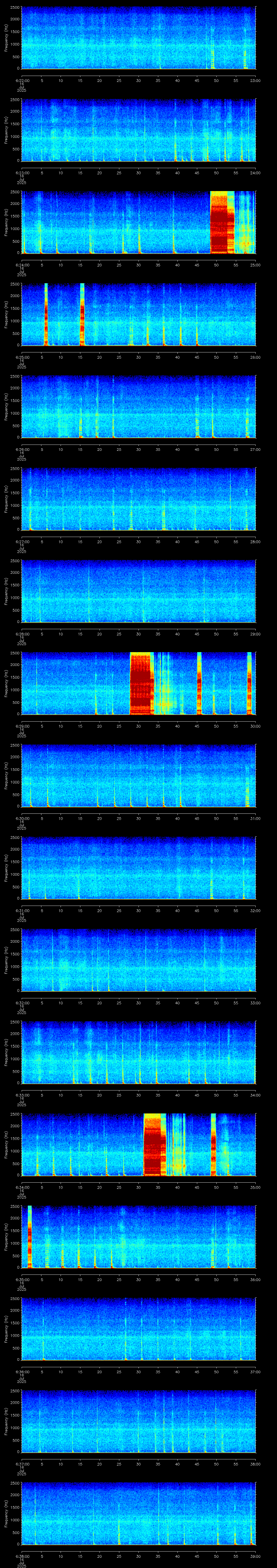This screenshot has height=1568, width=277.
Task: Click the red burst at the start of the 6:35:00 panel
Action: (x=29, y=1237)
